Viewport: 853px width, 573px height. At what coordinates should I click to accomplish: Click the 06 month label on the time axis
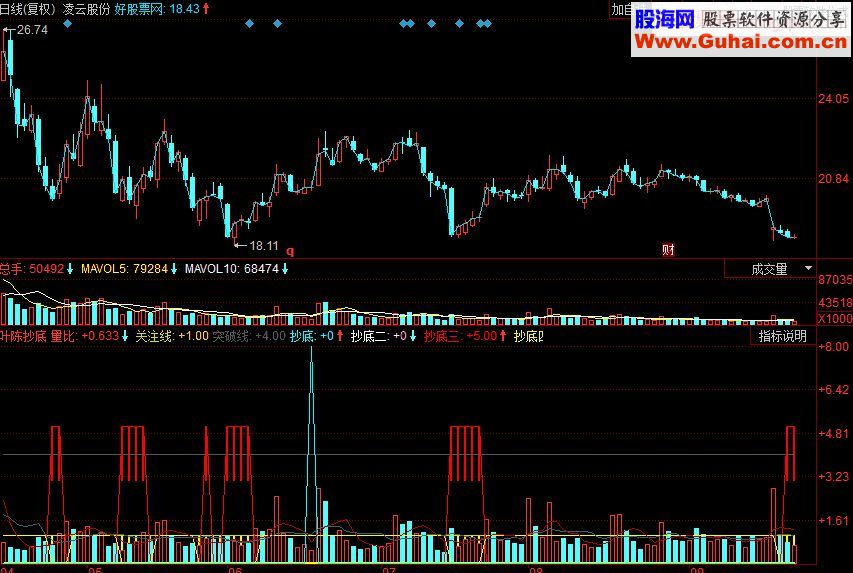click(235, 569)
